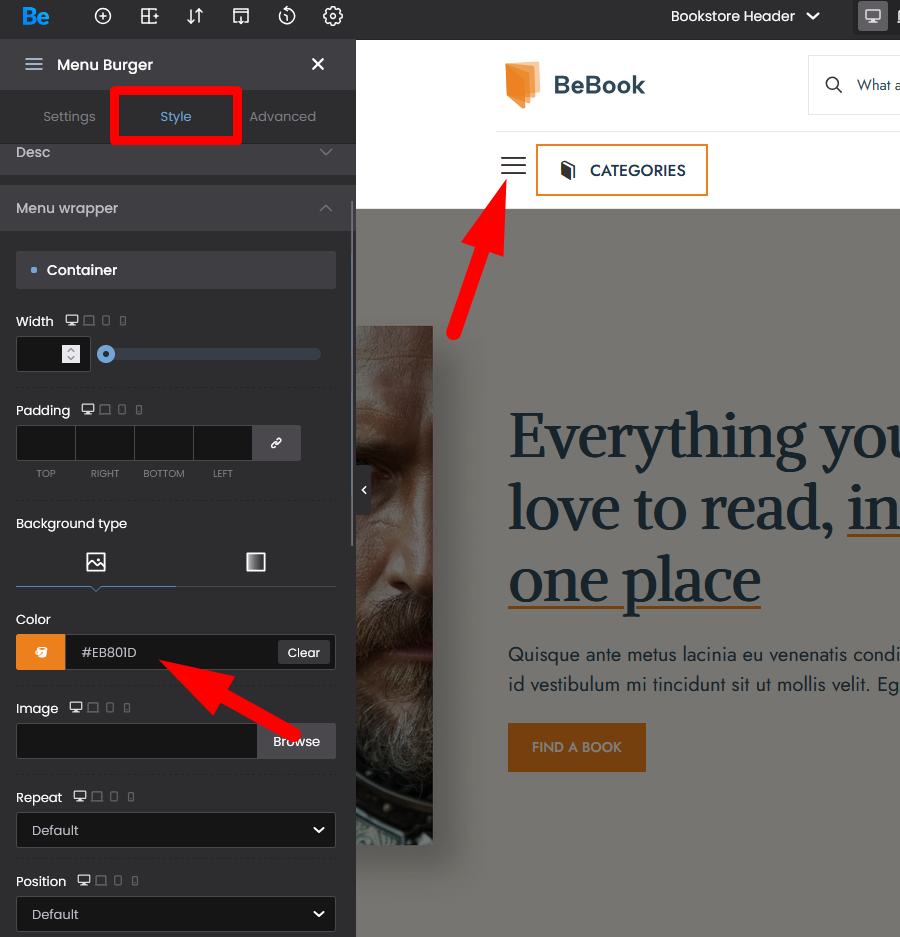This screenshot has width=900, height=937.
Task: Open the single page import icon
Action: 241,16
